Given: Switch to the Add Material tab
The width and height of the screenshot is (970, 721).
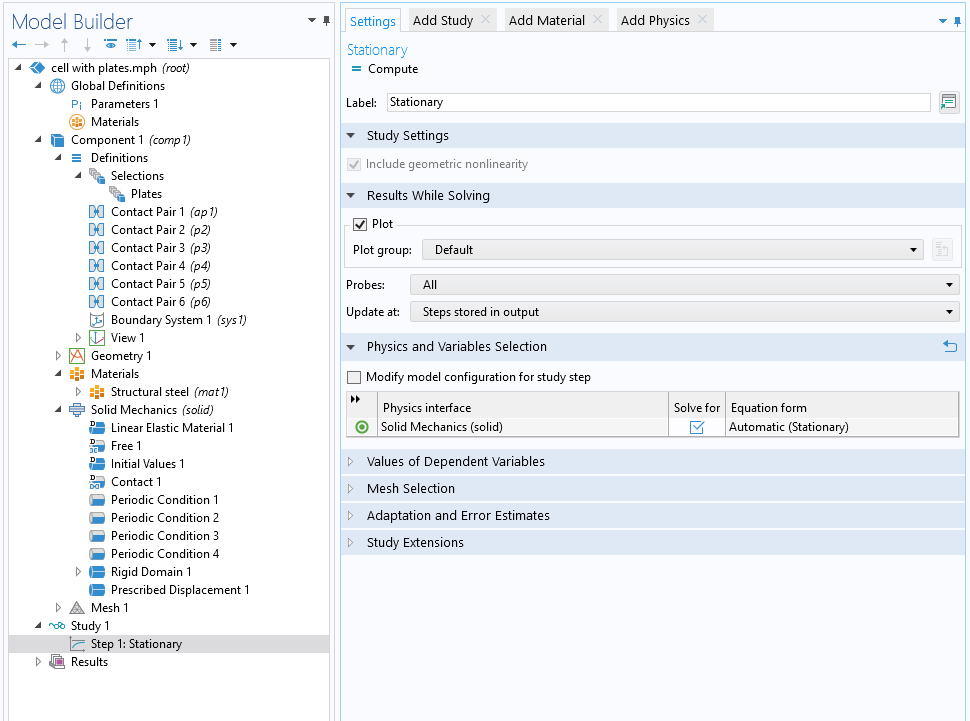Looking at the screenshot, I should point(546,20).
